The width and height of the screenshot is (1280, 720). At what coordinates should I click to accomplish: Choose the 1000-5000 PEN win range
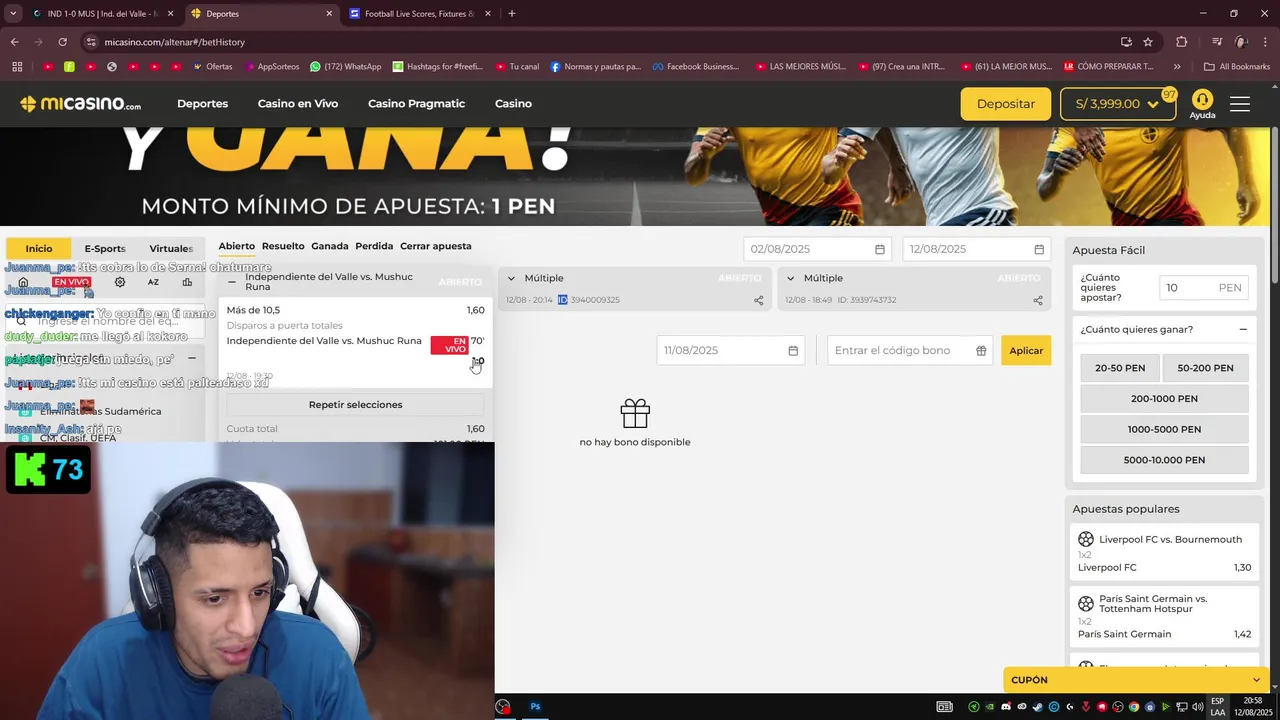point(1164,429)
